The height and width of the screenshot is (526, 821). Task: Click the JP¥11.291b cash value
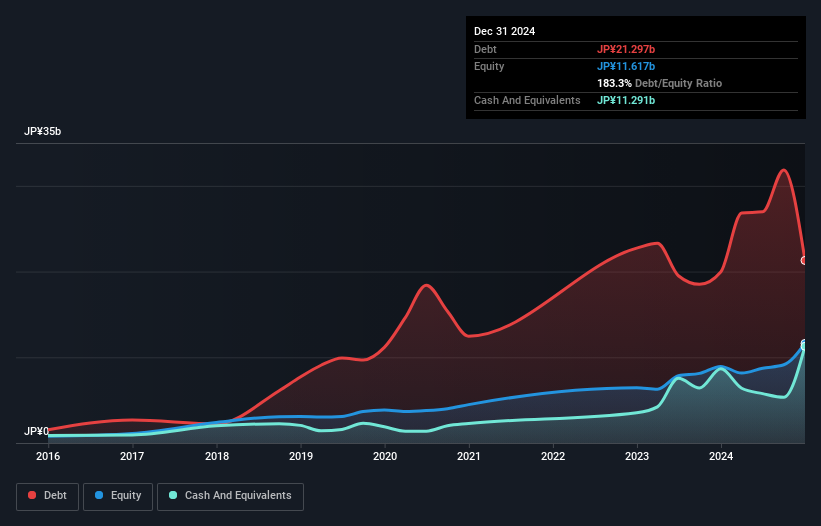coord(626,100)
